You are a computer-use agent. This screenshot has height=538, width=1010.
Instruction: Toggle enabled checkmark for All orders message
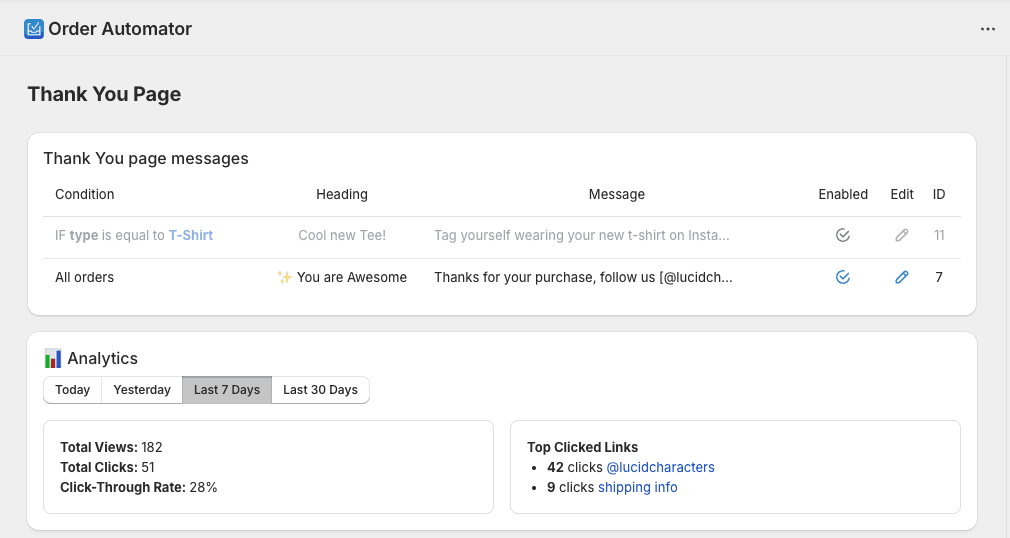(843, 277)
